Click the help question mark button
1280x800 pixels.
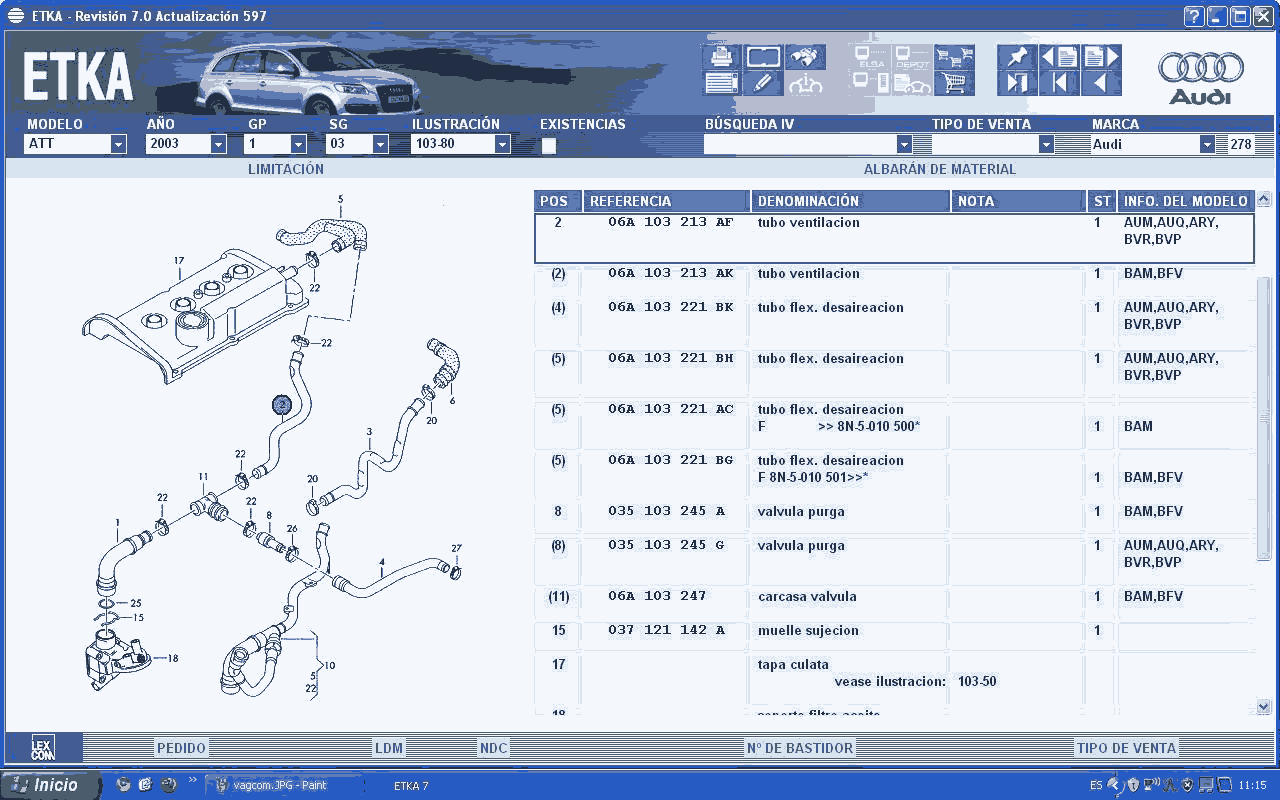coord(1193,16)
